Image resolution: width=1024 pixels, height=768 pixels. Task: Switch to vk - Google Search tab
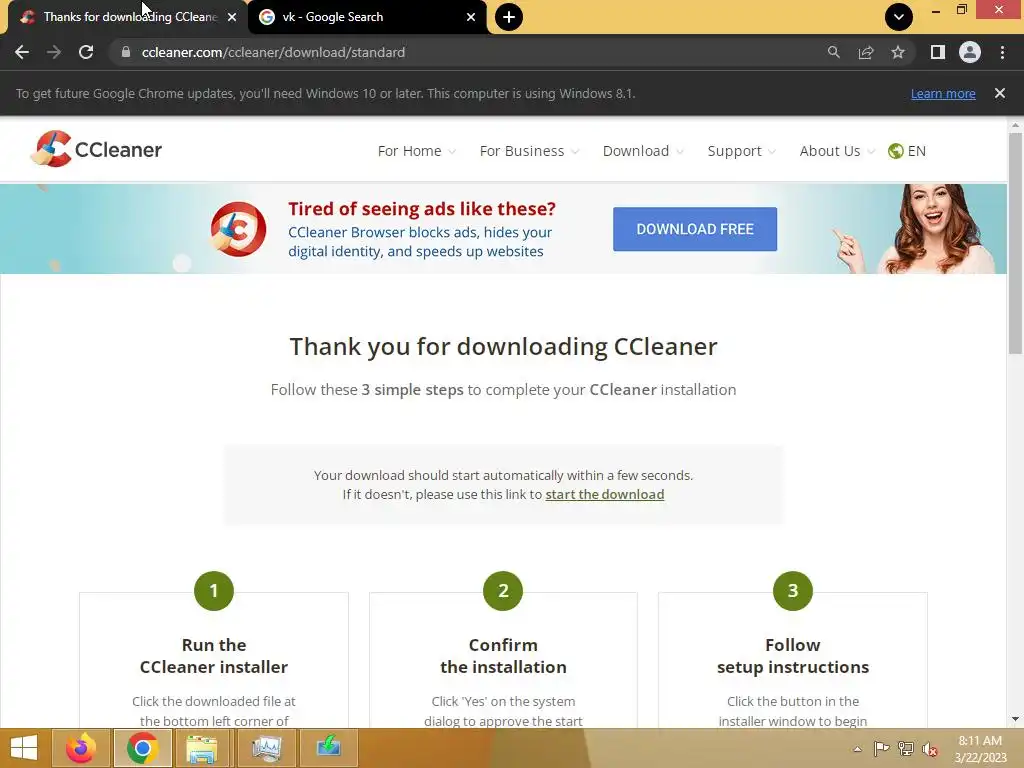pos(367,17)
